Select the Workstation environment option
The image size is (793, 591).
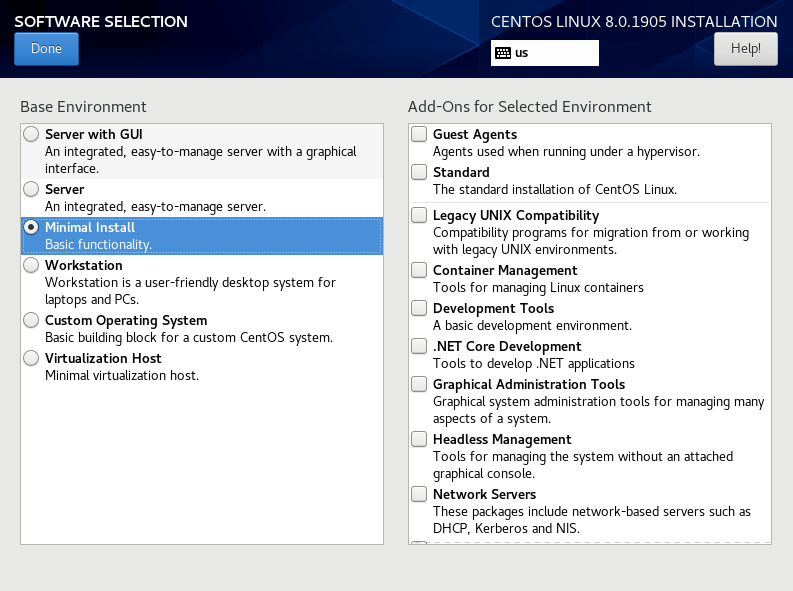click(31, 265)
